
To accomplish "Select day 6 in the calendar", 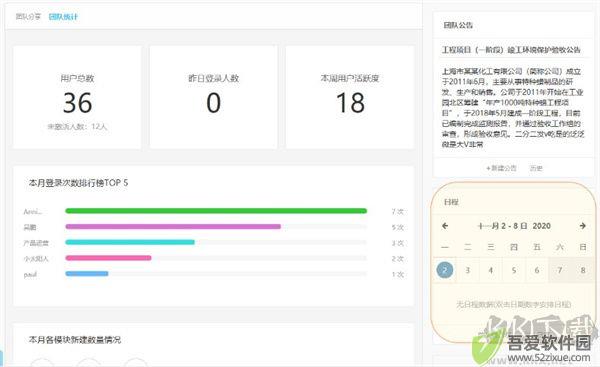I will tap(537, 270).
